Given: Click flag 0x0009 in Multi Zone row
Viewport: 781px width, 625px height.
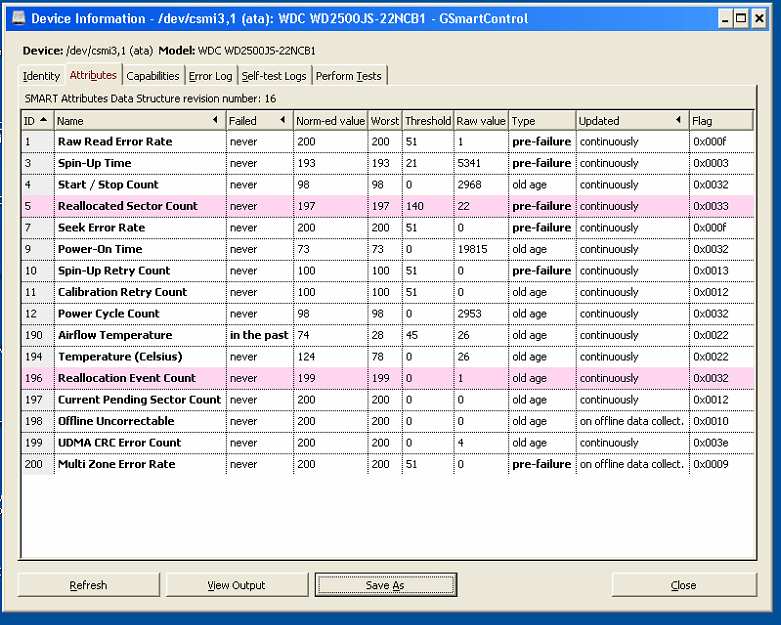Looking at the screenshot, I should 710,464.
